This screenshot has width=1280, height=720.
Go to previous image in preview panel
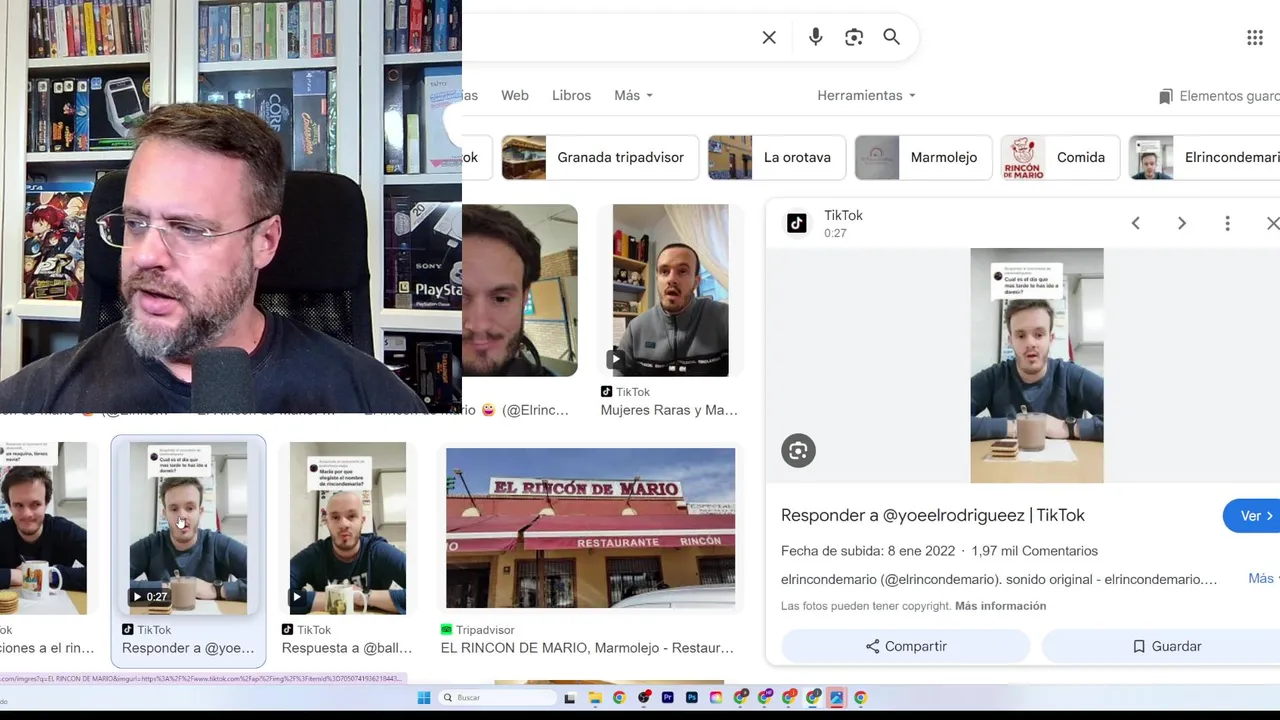point(1136,223)
